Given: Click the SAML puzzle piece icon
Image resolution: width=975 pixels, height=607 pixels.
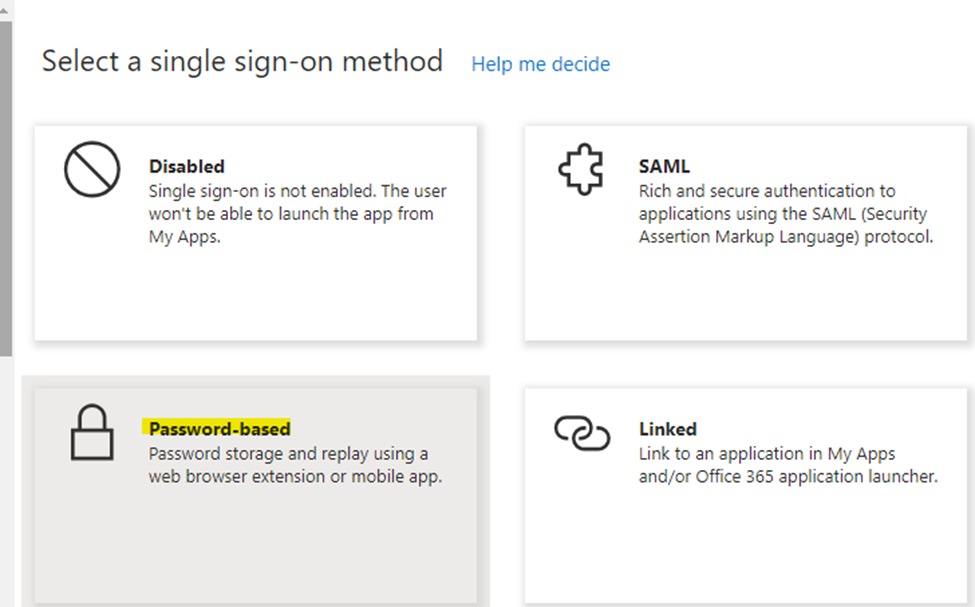Looking at the screenshot, I should pos(581,170).
